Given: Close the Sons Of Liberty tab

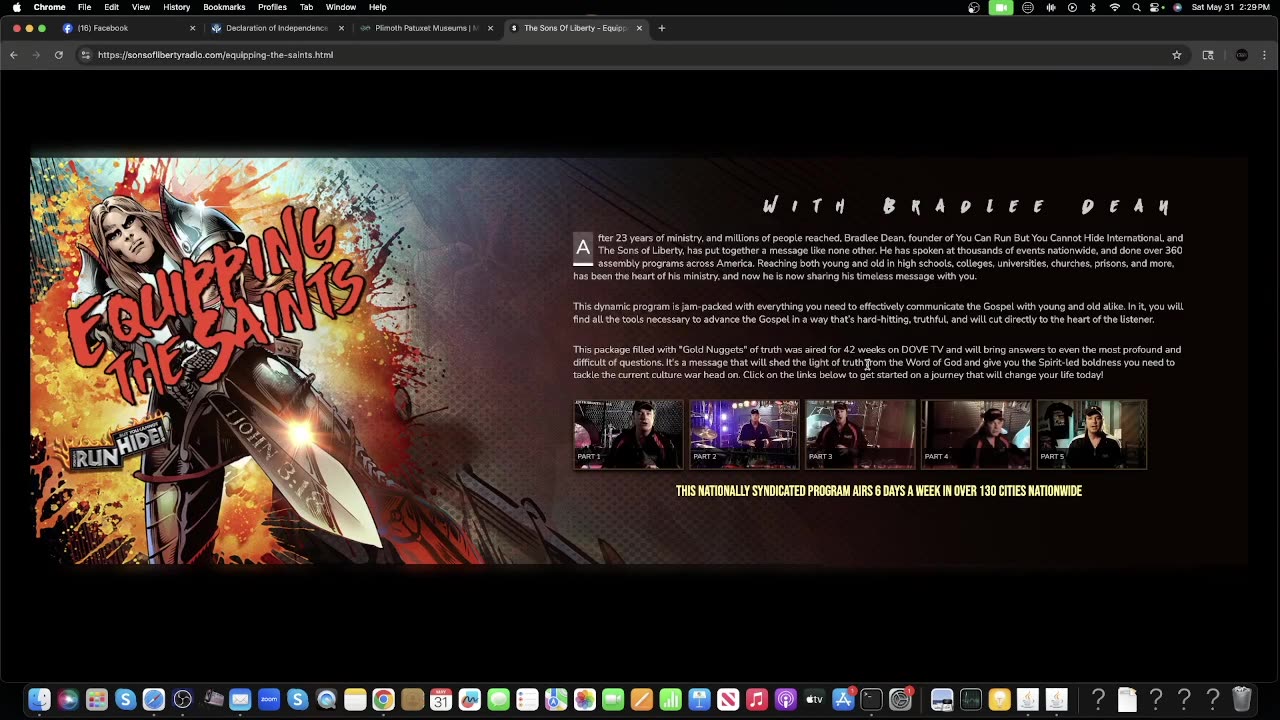Looking at the screenshot, I should (x=639, y=28).
